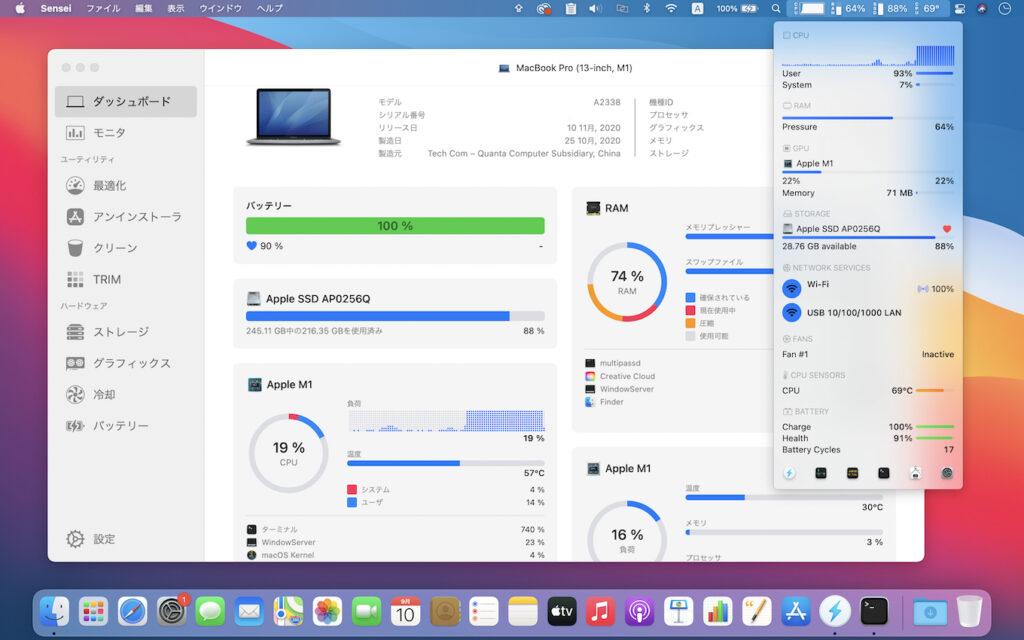Click the Terminal icon in the Dock

pos(874,610)
